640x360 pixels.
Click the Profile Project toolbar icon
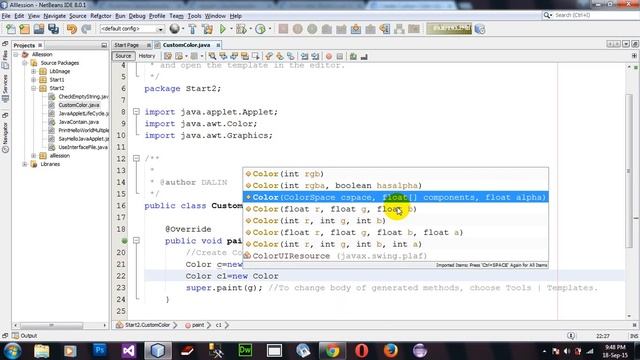pyautogui.click(x=260, y=29)
